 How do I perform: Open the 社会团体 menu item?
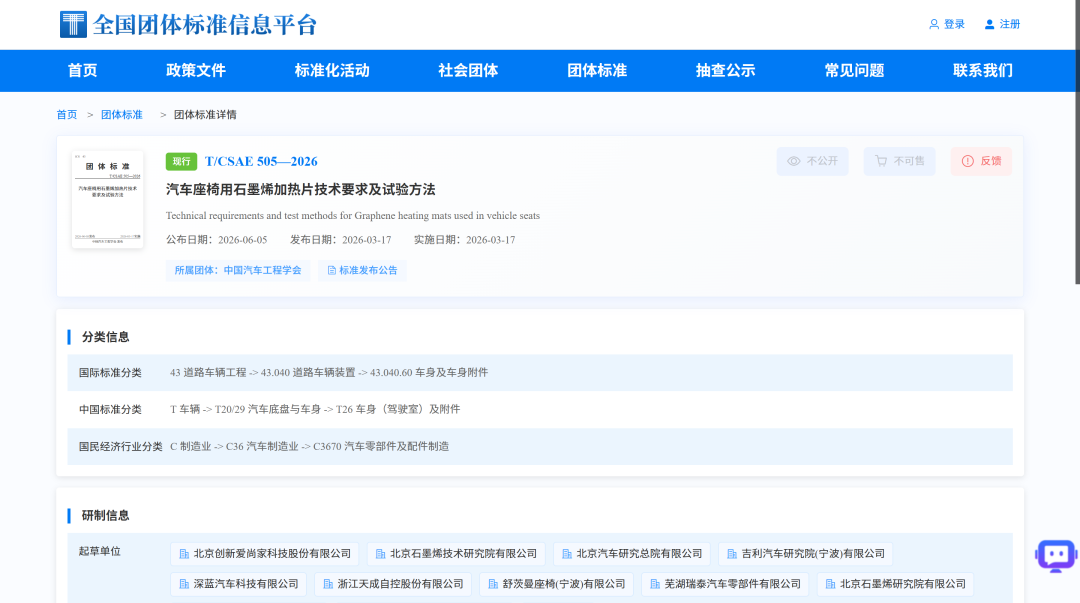[468, 70]
